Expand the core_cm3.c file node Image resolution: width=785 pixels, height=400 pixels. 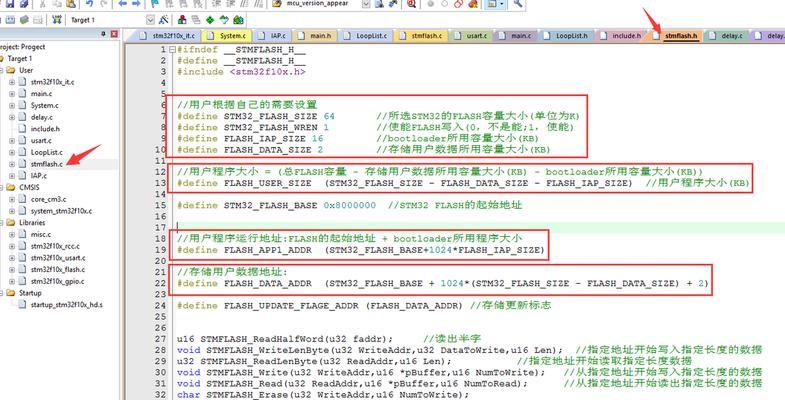tap(12, 199)
